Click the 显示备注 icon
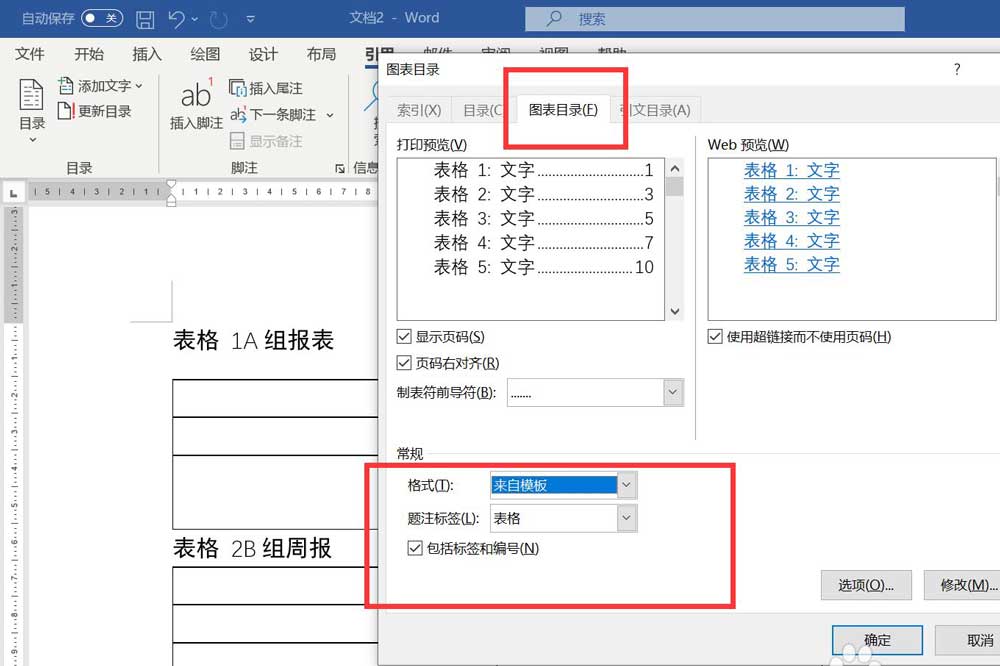This screenshot has width=1000, height=666. (237, 141)
